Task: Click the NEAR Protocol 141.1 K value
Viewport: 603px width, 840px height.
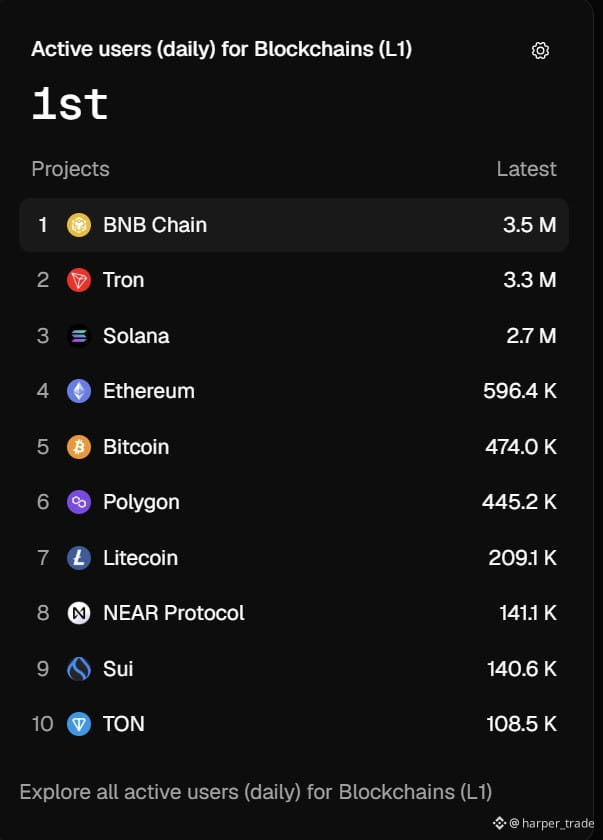Action: [528, 613]
